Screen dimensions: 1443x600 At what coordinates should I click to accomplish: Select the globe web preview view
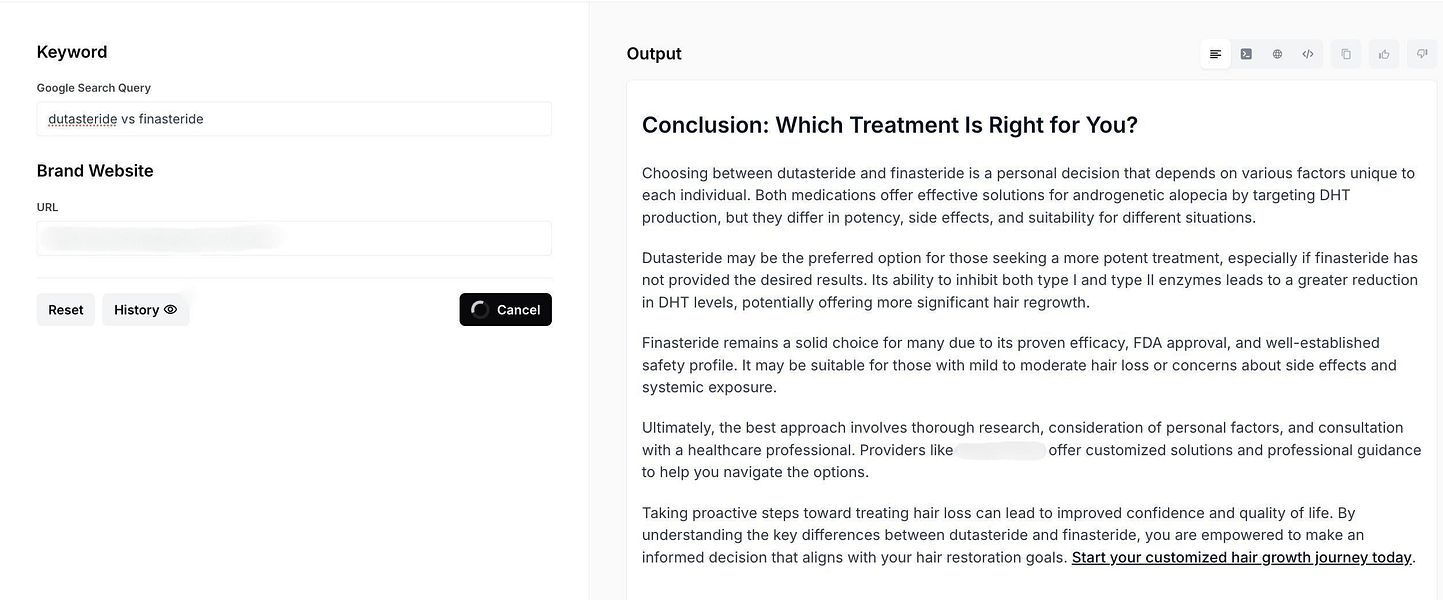pyautogui.click(x=1277, y=54)
